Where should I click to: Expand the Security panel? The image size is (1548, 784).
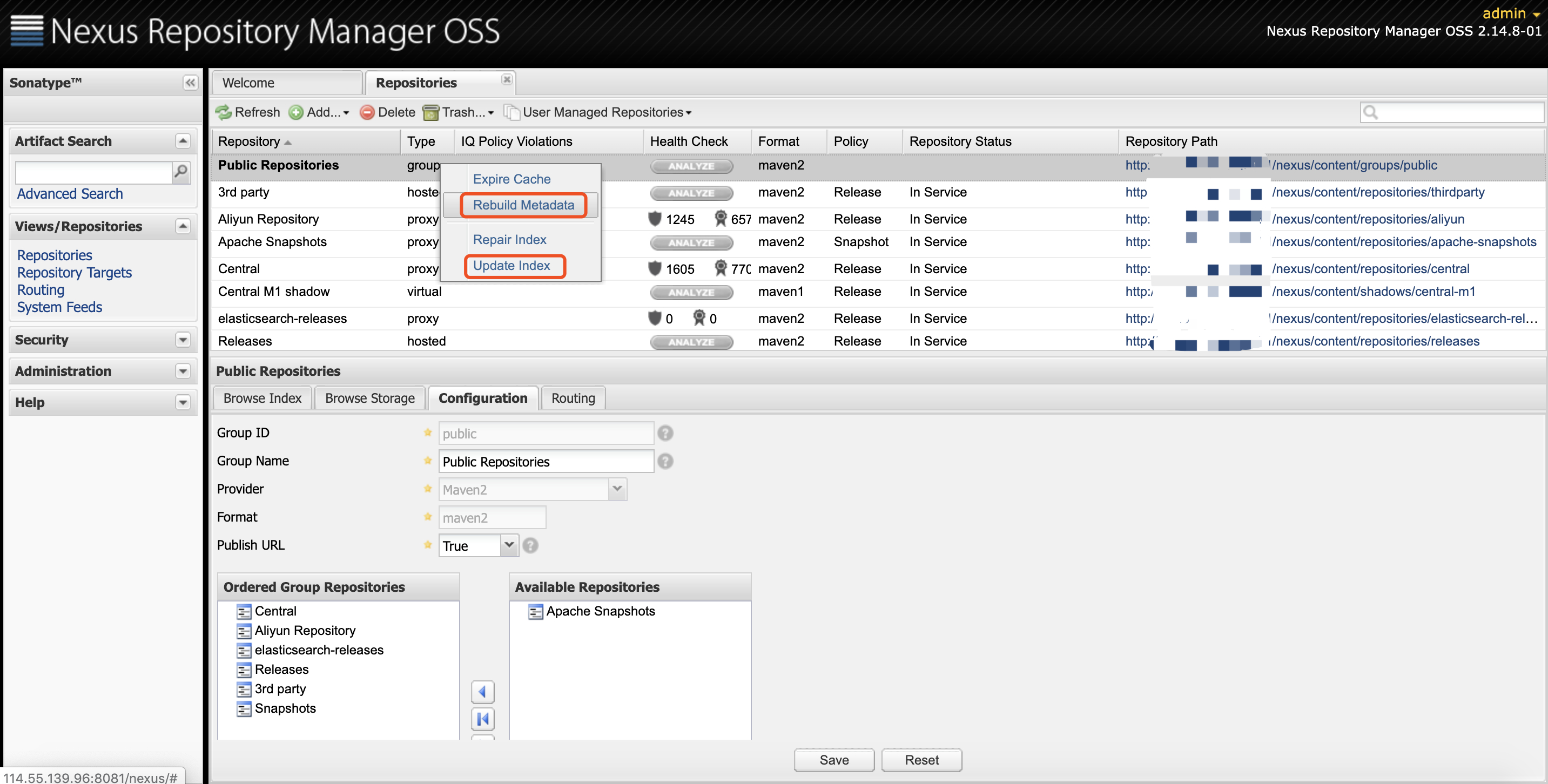click(x=183, y=340)
